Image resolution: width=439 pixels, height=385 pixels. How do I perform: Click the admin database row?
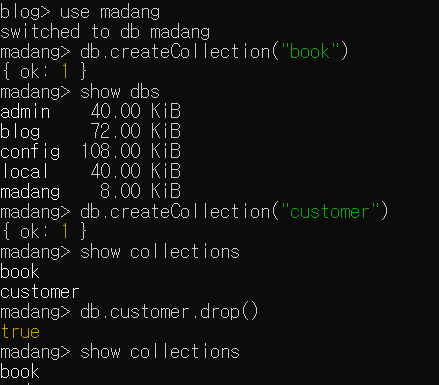(x=90, y=112)
